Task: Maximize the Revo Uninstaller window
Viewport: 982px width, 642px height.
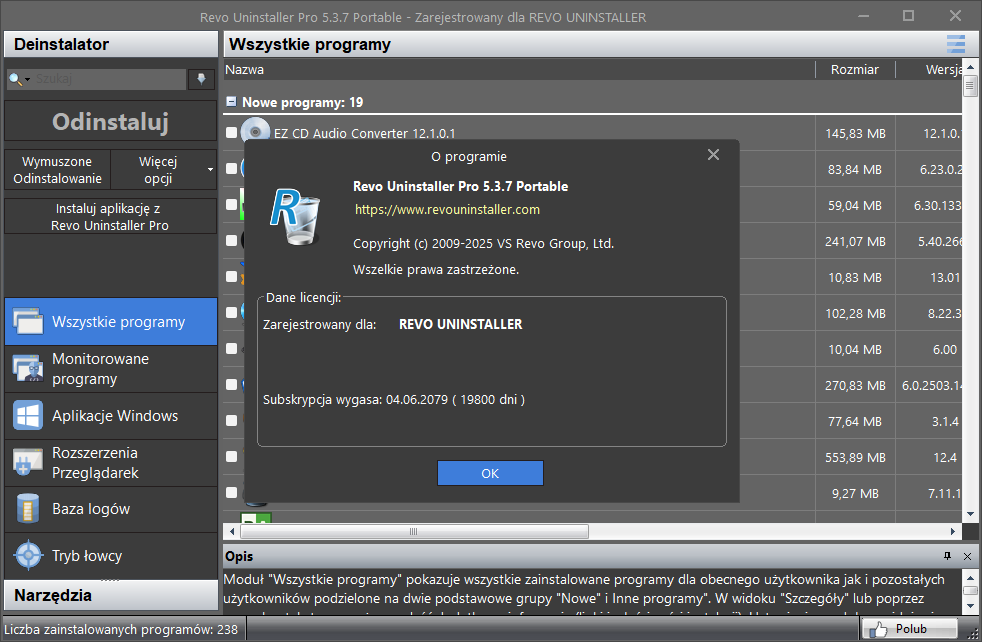Action: tap(909, 16)
